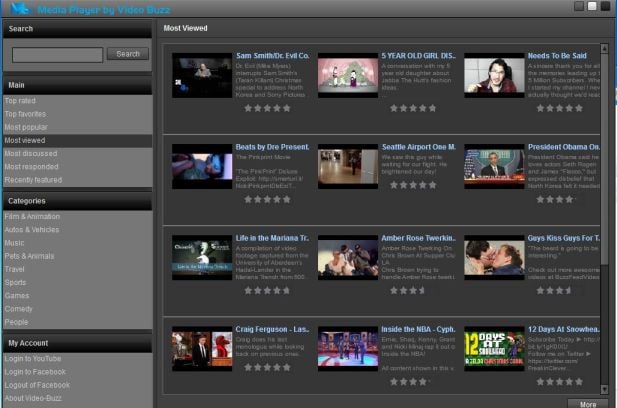Browse the People category
Image resolution: width=617 pixels, height=408 pixels.
click(x=17, y=322)
